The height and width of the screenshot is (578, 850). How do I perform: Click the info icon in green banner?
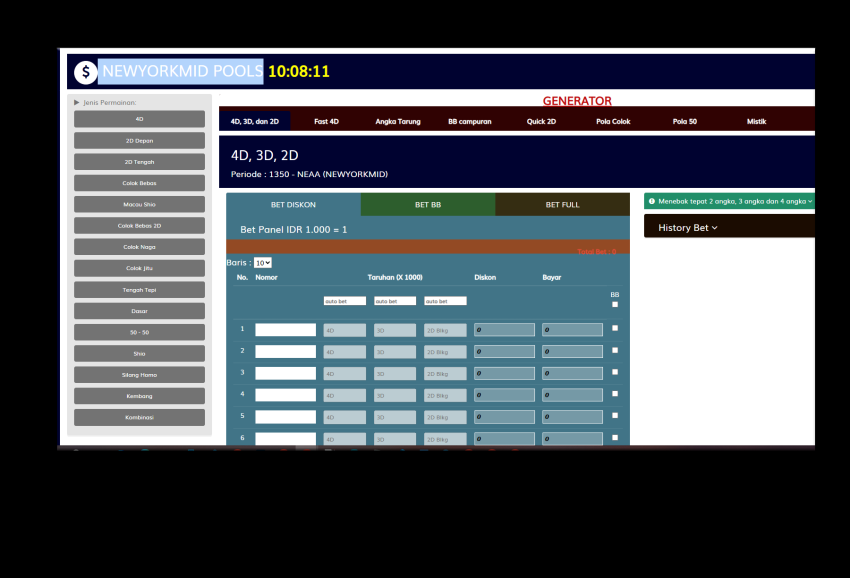point(652,201)
